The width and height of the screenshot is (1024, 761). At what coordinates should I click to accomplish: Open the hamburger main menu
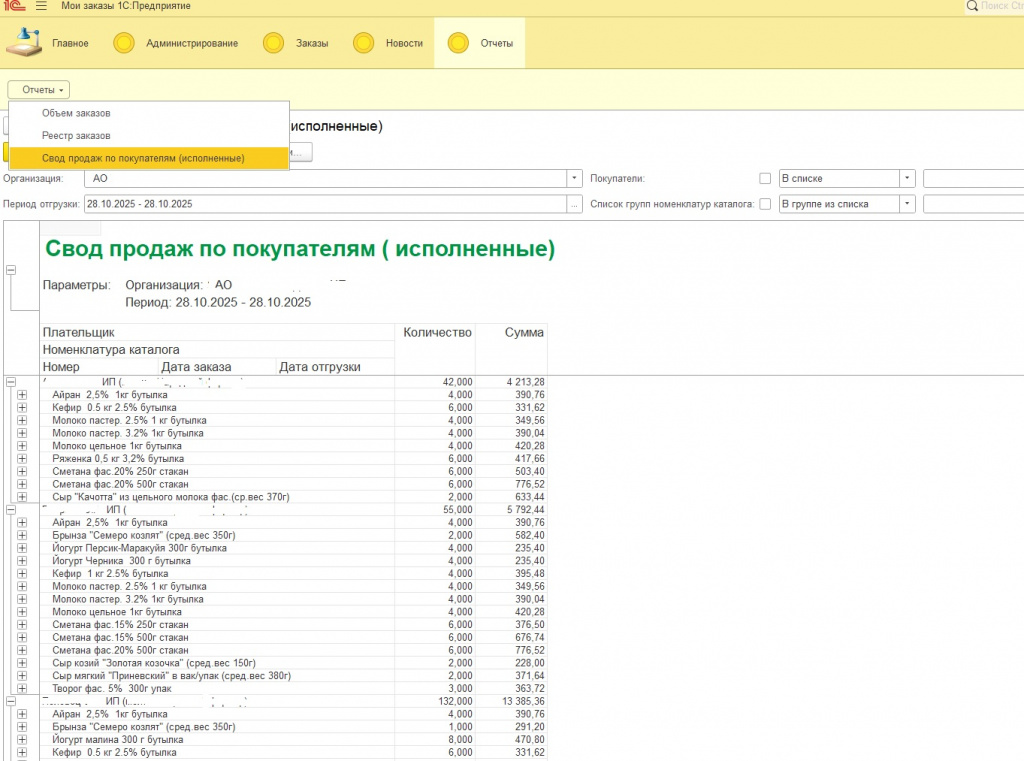click(x=41, y=7)
